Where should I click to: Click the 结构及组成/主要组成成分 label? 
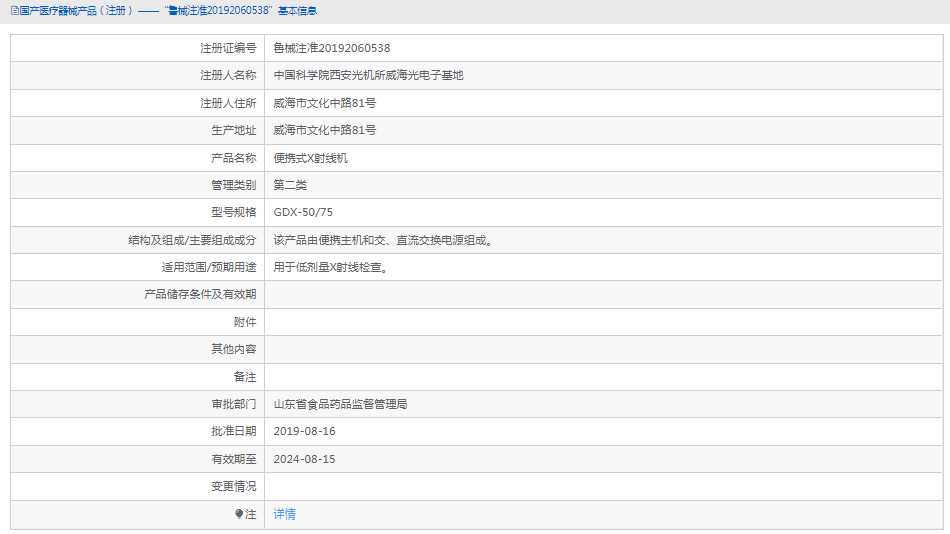pyautogui.click(x=193, y=240)
